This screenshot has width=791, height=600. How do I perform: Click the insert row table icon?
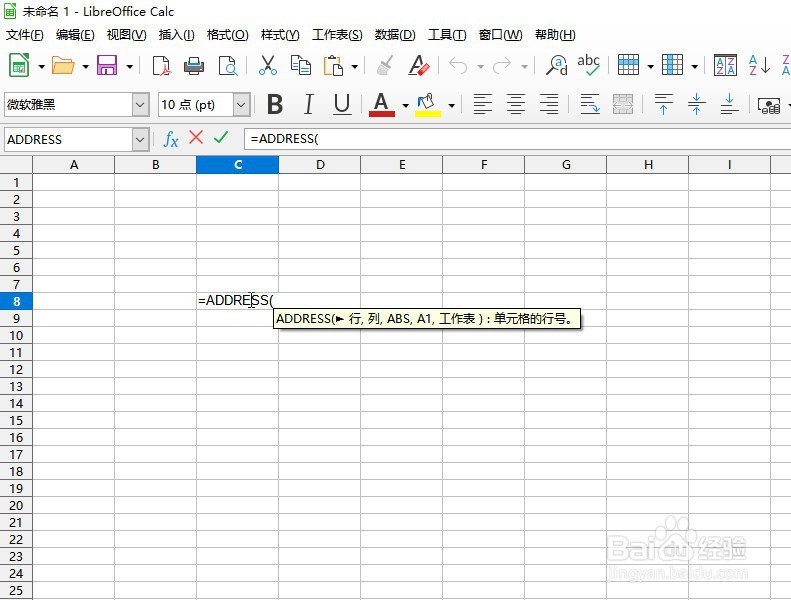[628, 65]
